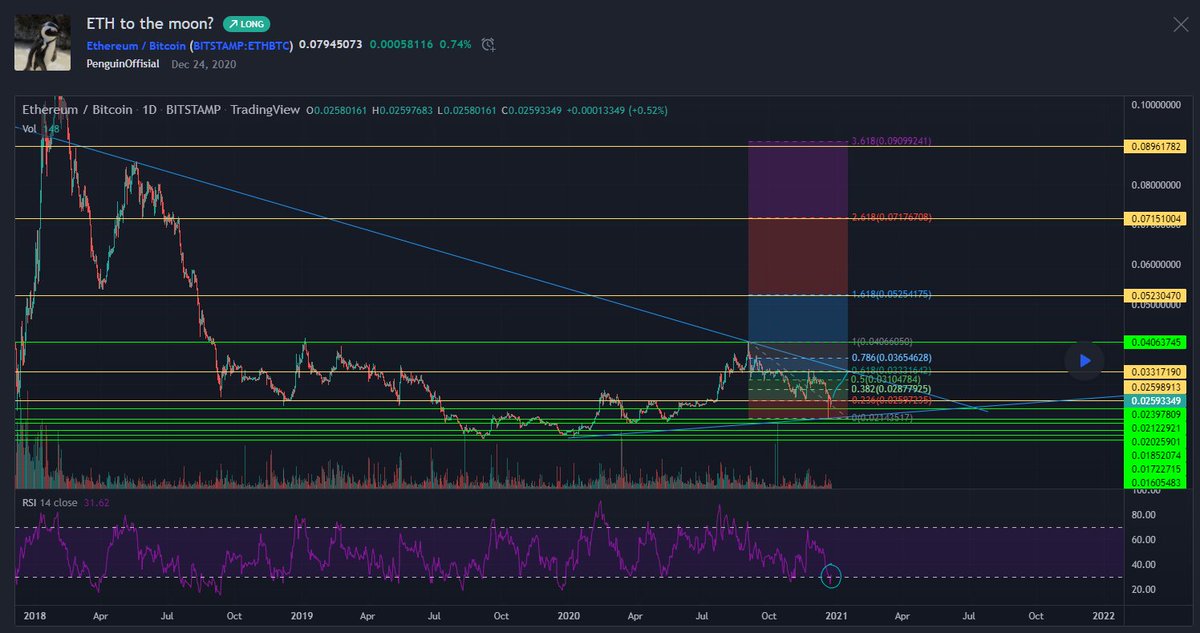Click the Fib 2.618 extension level label

coord(891,217)
